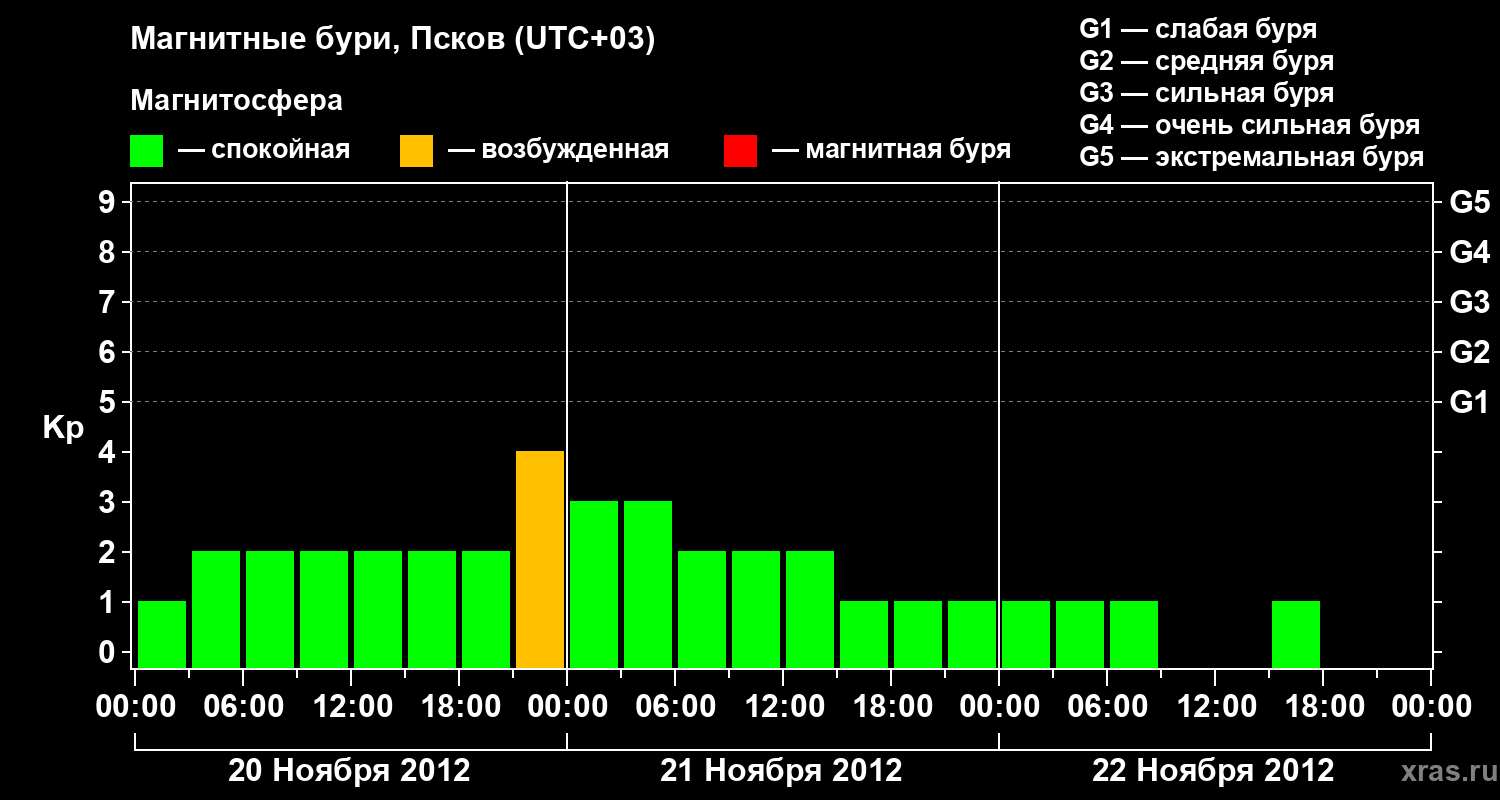The width and height of the screenshot is (1500, 800).
Task: Select the orange Kp 4 bar on 20 Ноября
Action: (540, 559)
